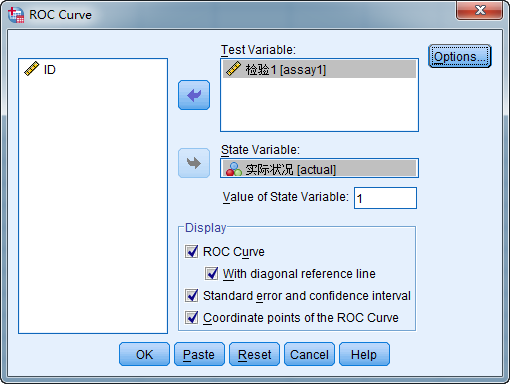Disable Standard error and confidence interval

[x=192, y=296]
